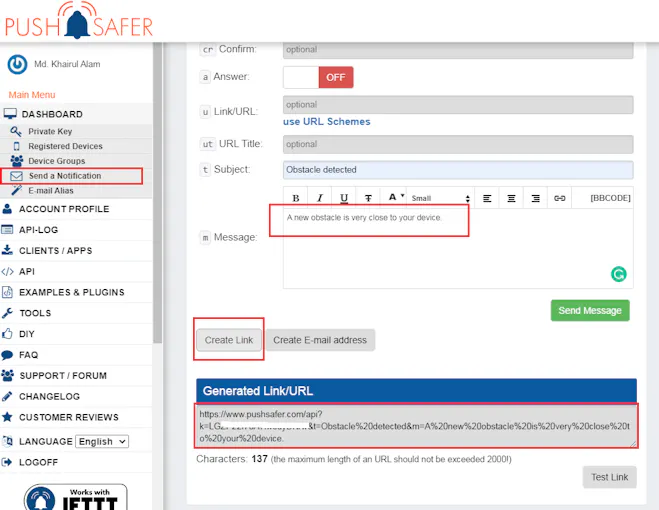The width and height of the screenshot is (659, 510).
Task: Open Customer Reviews menu item
Action: [x=69, y=418]
